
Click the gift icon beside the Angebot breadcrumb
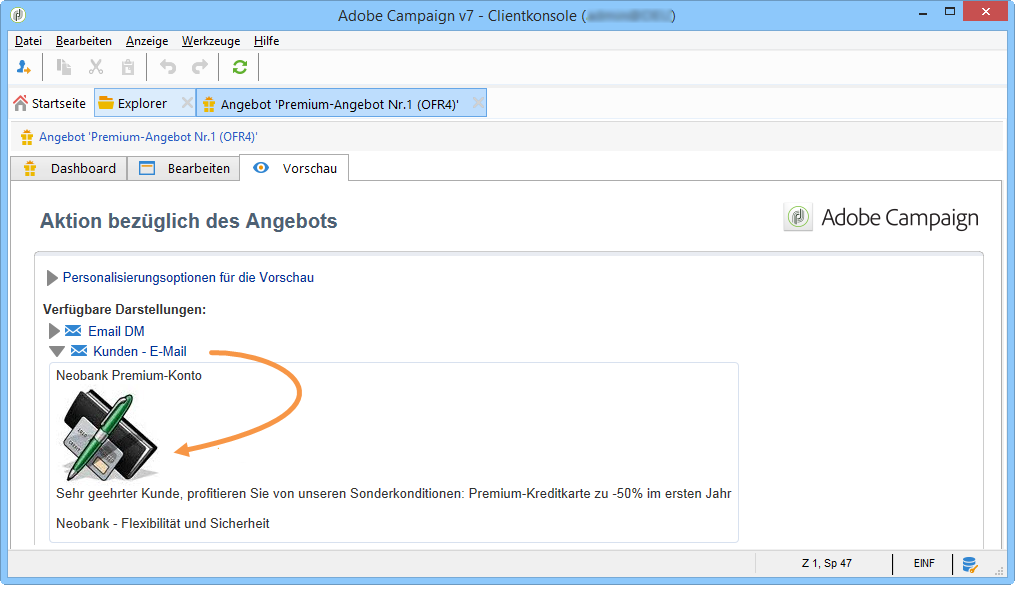click(26, 138)
